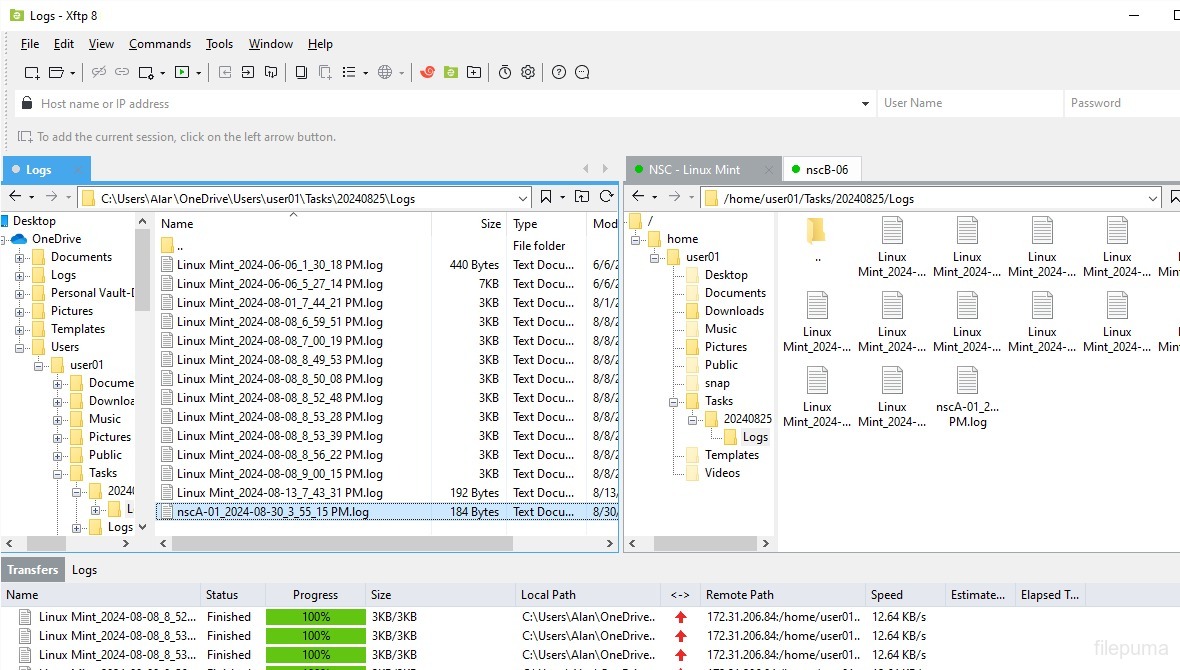Open the local path history dropdown

(522, 198)
